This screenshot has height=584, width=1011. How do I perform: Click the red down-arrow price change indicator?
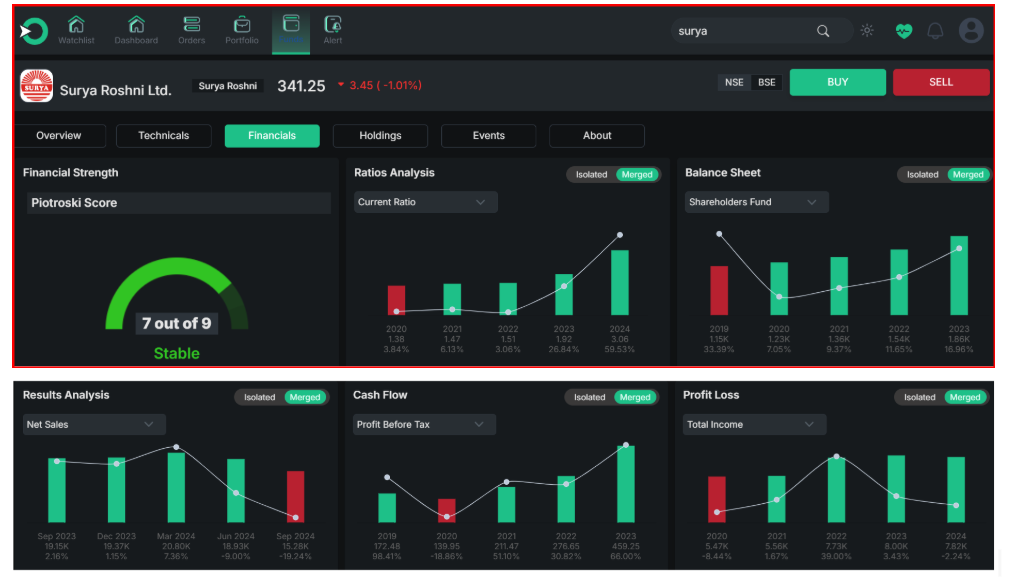click(341, 84)
